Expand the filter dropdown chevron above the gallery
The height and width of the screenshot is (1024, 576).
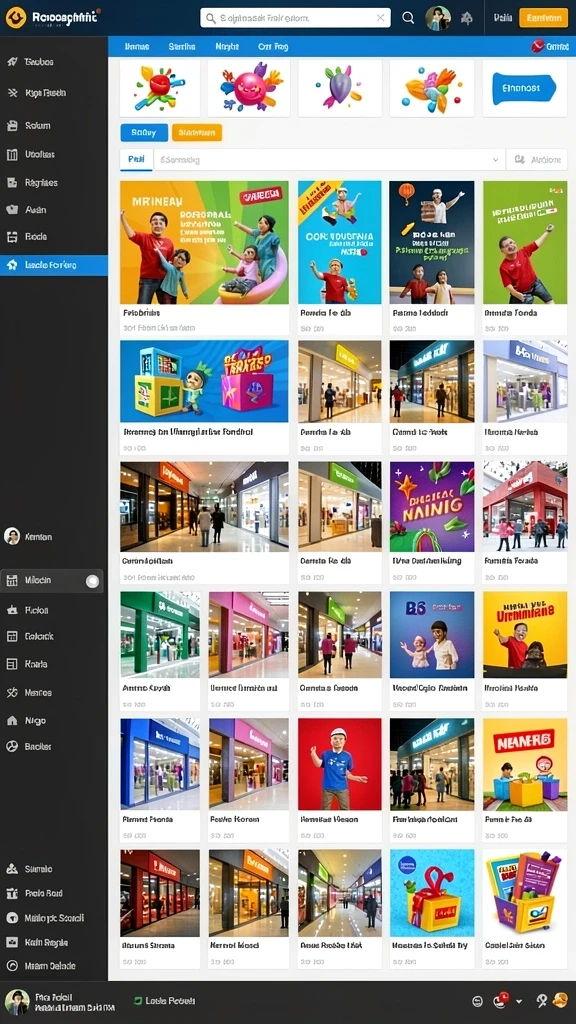pos(496,159)
